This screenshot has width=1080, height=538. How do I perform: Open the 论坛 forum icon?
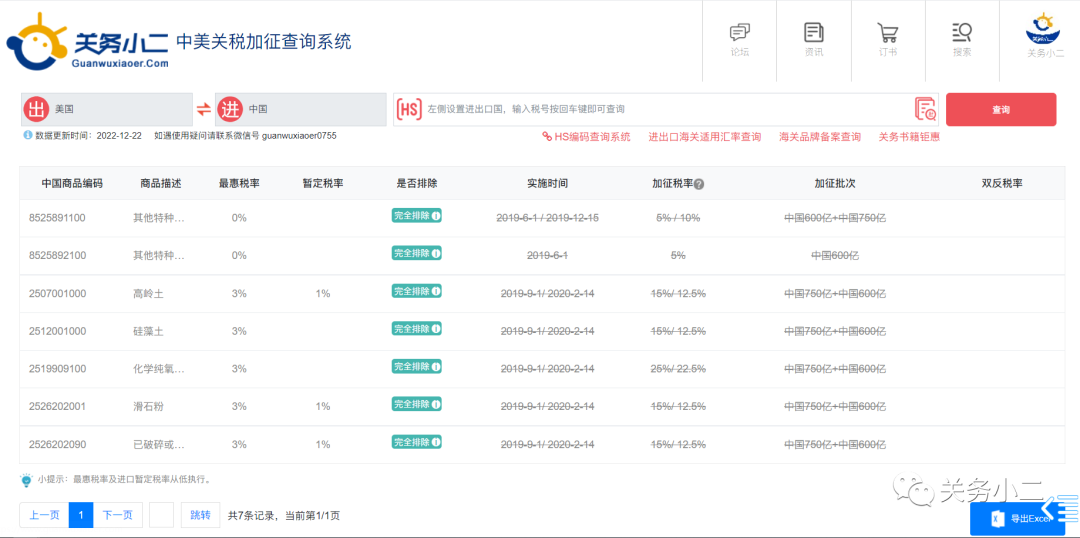739,32
